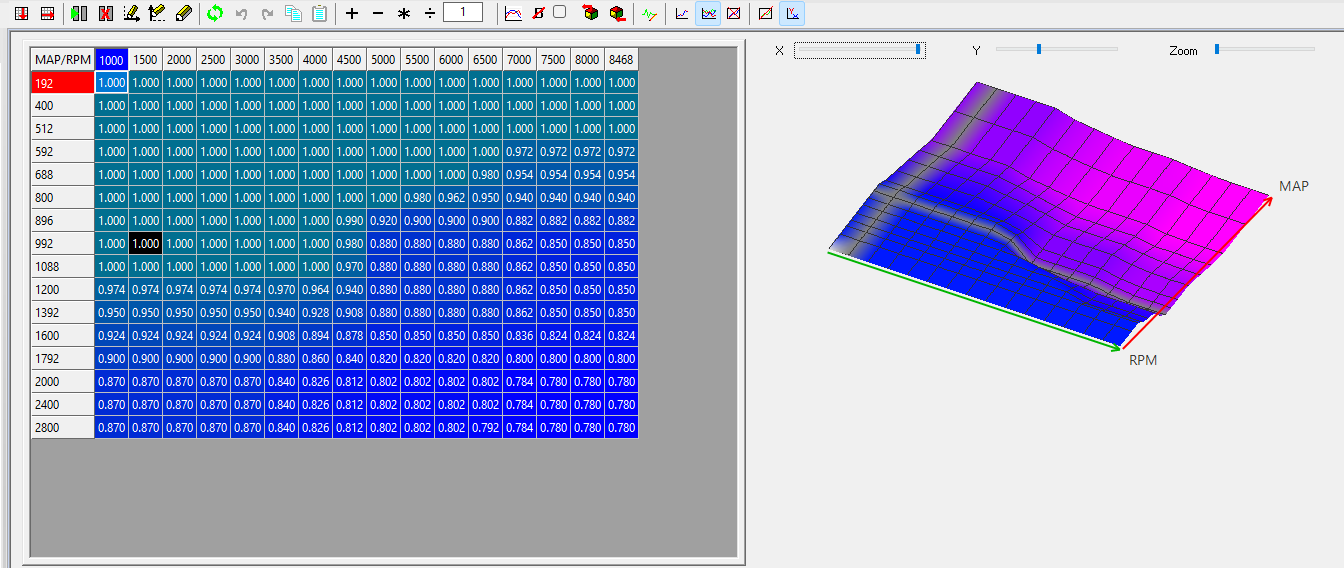Image resolution: width=1344 pixels, height=568 pixels.
Task: Click the cell with value 0.990
Action: click(x=349, y=221)
